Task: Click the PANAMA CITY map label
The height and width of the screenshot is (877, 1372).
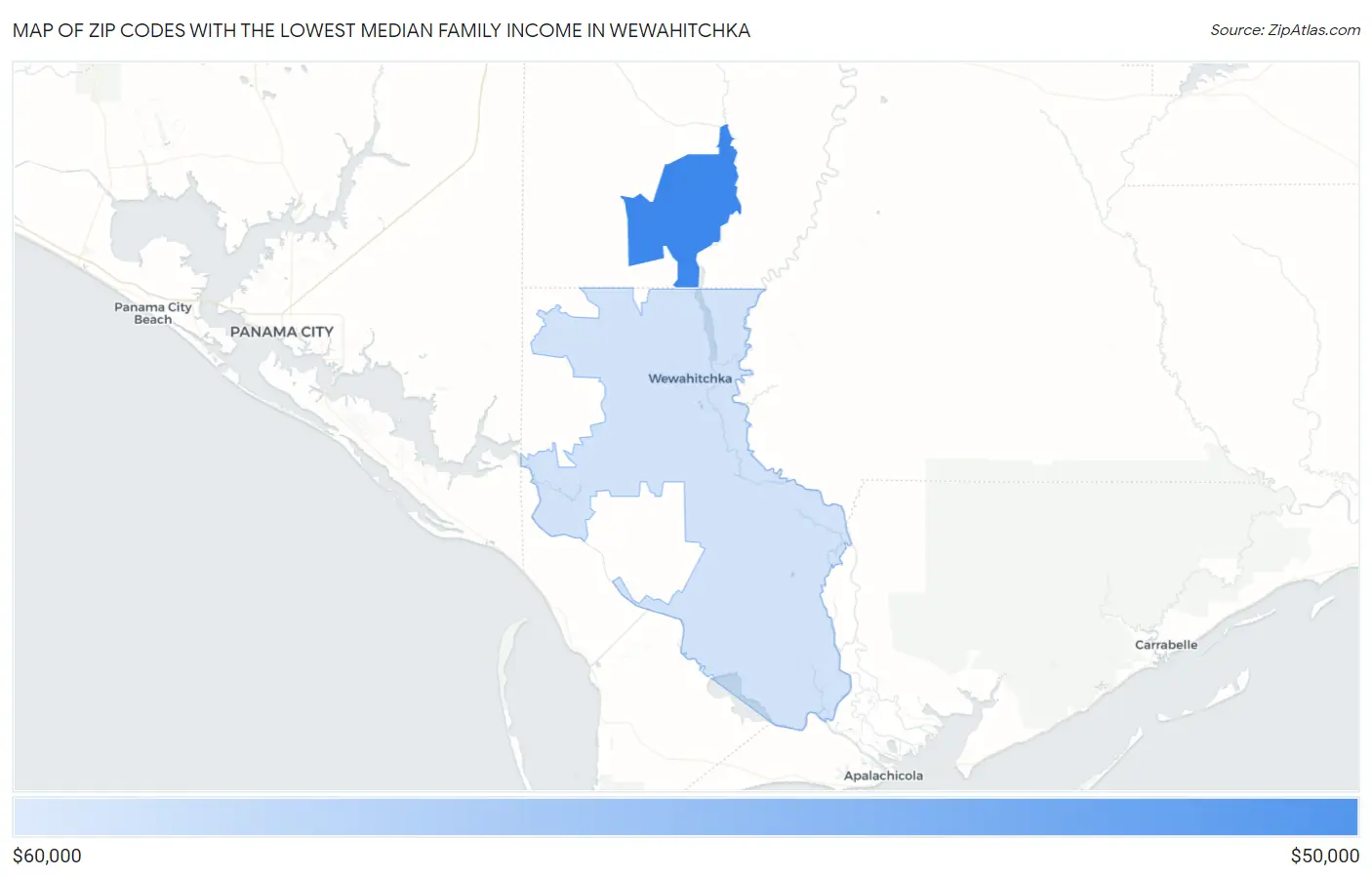Action: click(x=282, y=332)
